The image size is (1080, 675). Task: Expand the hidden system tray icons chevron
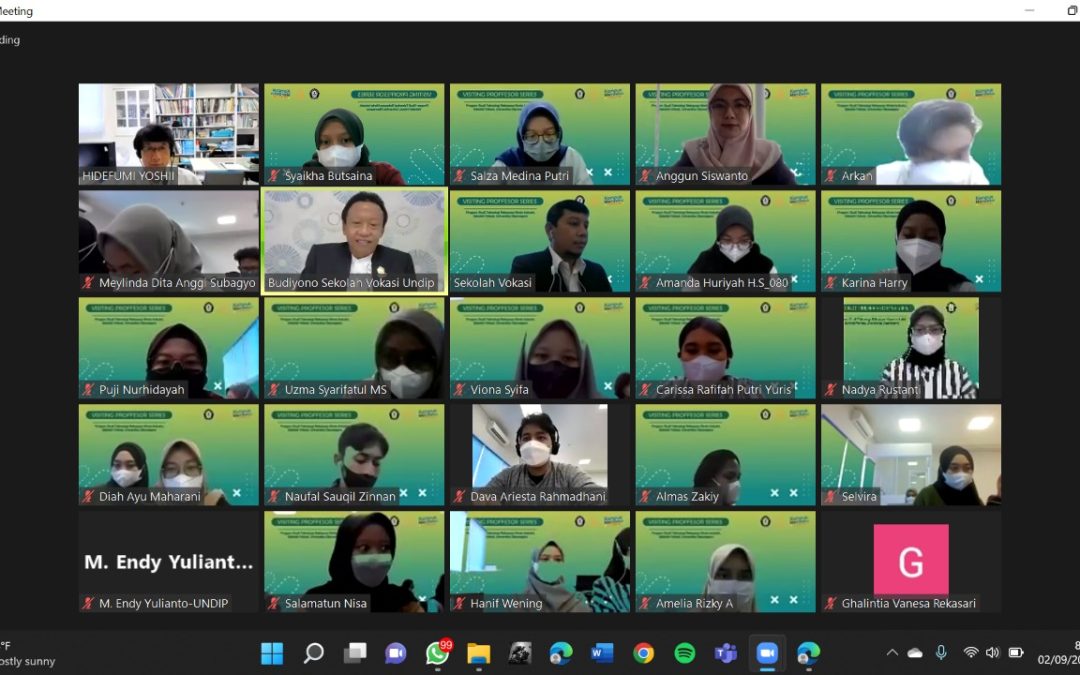pos(892,653)
